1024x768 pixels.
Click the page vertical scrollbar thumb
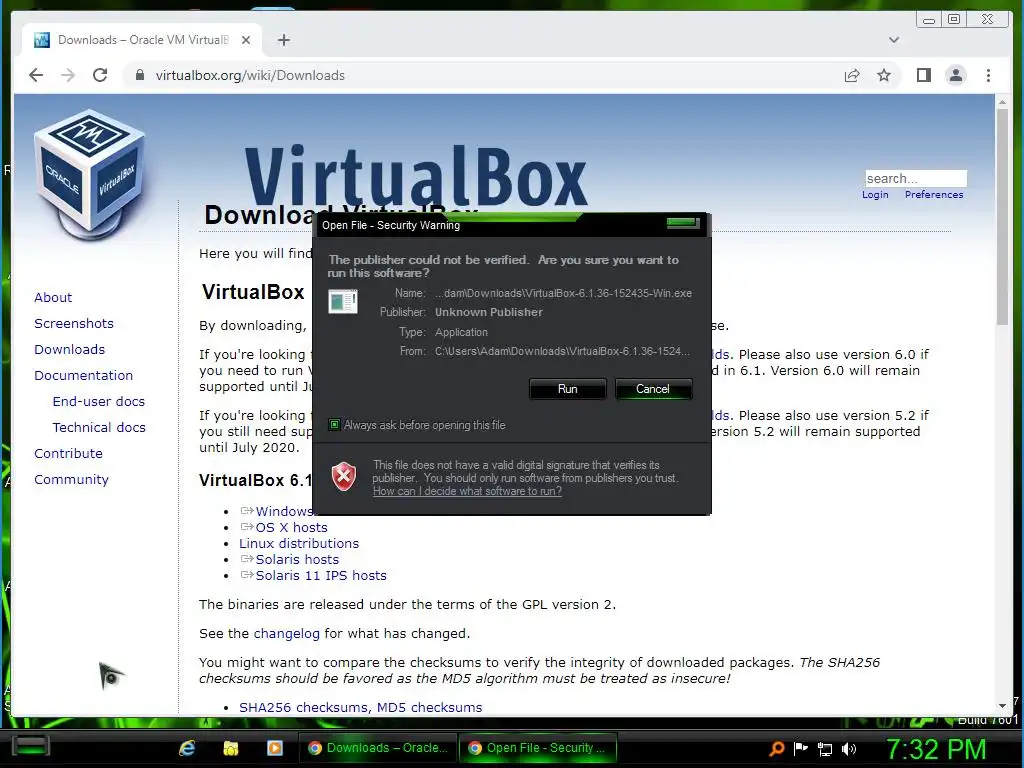click(1002, 216)
